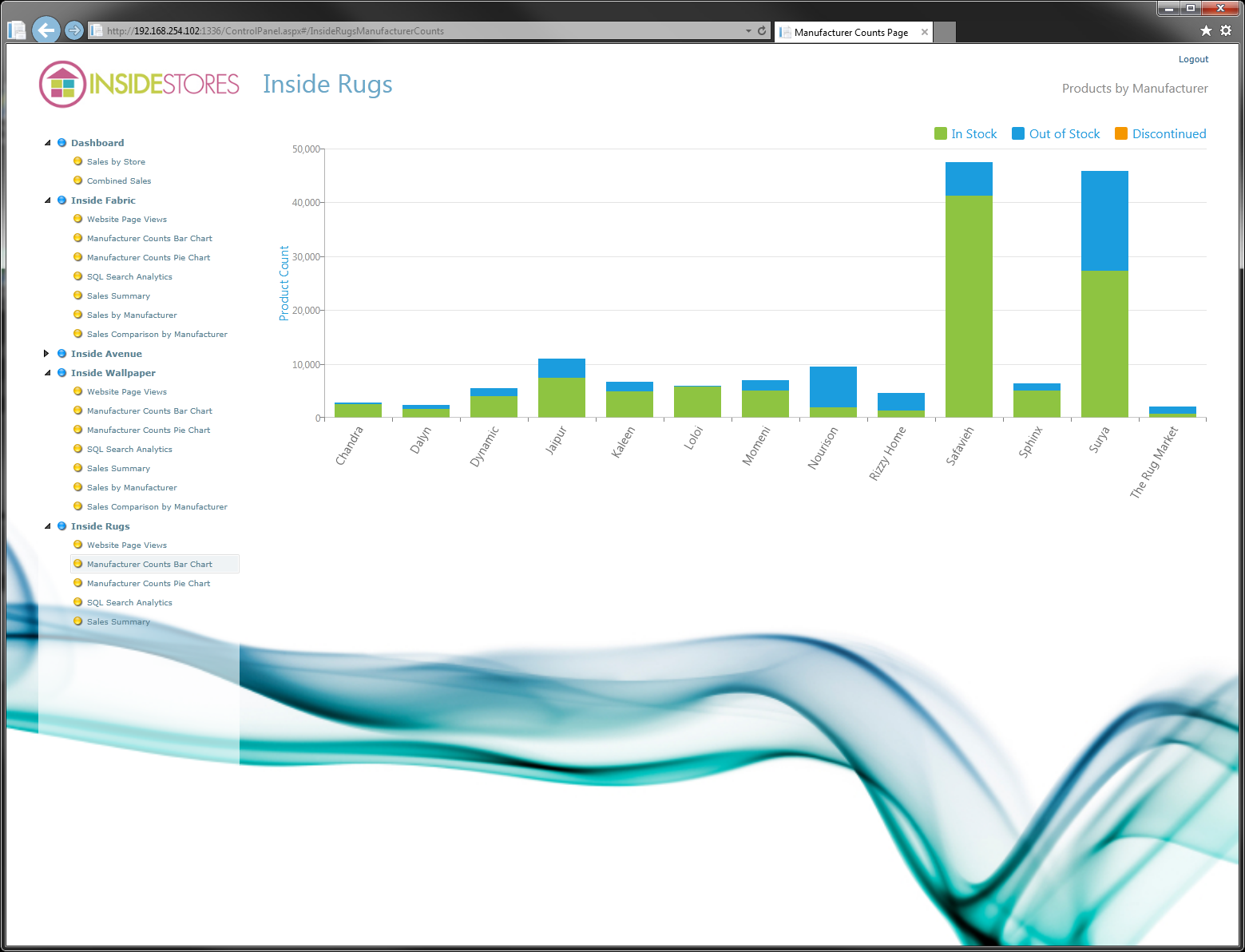The height and width of the screenshot is (952, 1245).
Task: Open Inside Wallpaper Manufacturer Counts Bar Chart
Action: point(149,411)
